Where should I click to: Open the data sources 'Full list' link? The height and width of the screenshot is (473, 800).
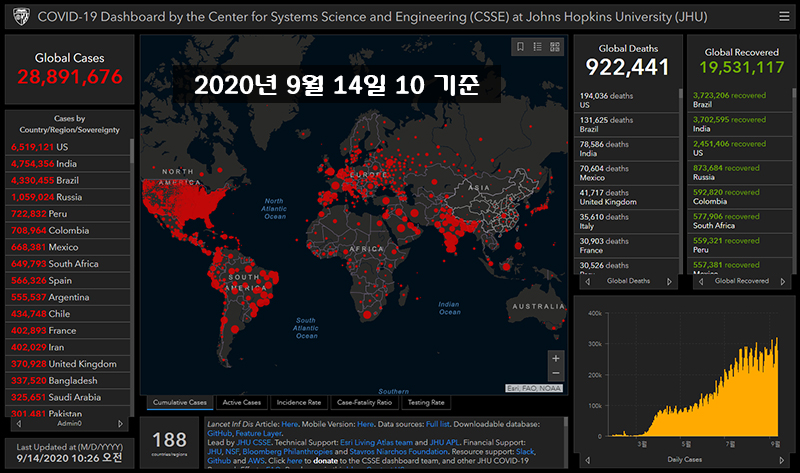click(438, 424)
